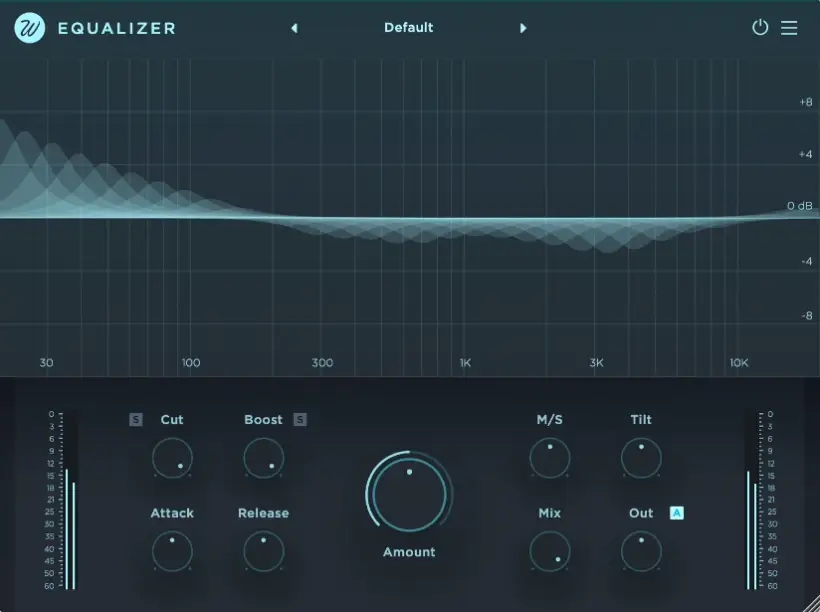Toggle the Out auto-gain A button
Screen dimensions: 820x612
[x=677, y=513]
